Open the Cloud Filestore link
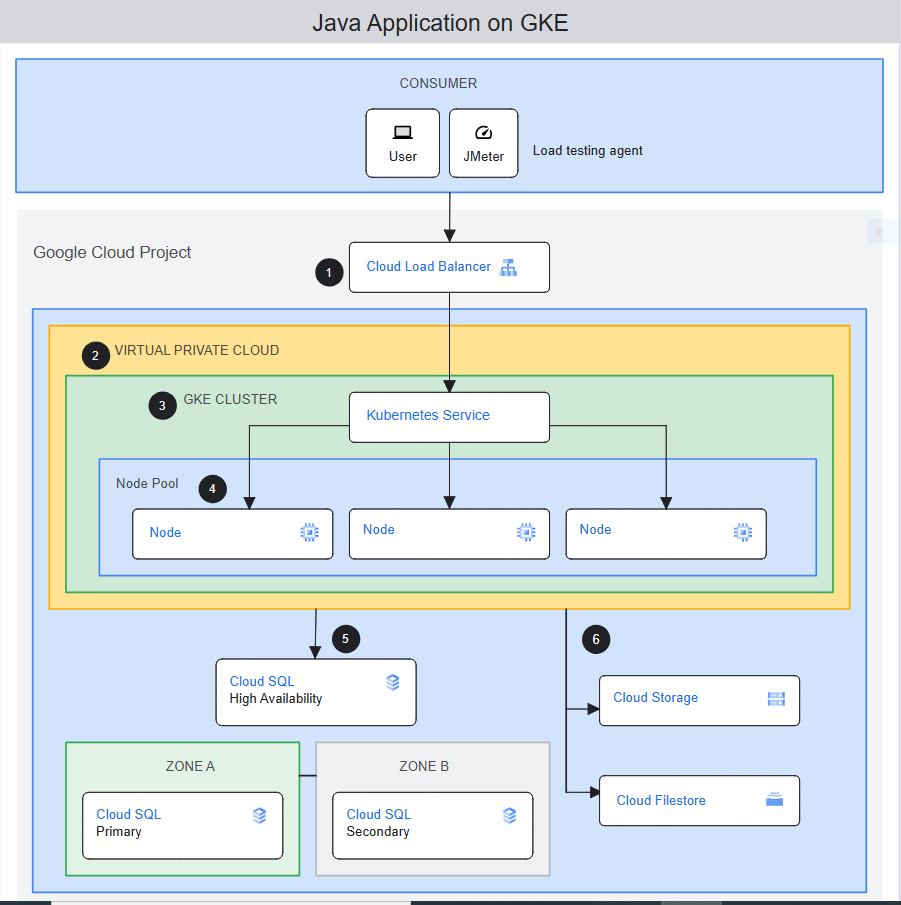This screenshot has width=901, height=905. click(x=661, y=800)
